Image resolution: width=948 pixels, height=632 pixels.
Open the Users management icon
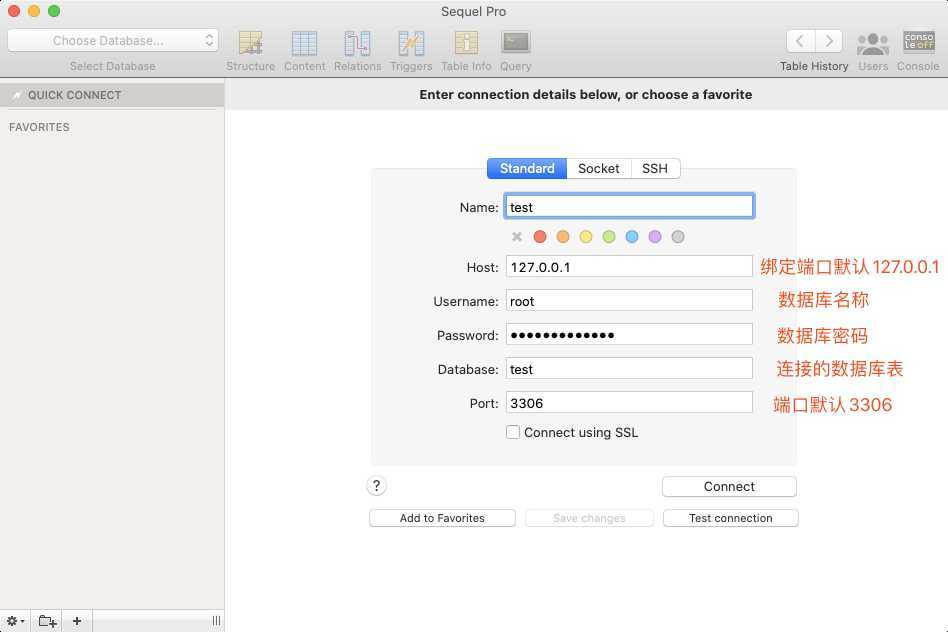point(873,51)
